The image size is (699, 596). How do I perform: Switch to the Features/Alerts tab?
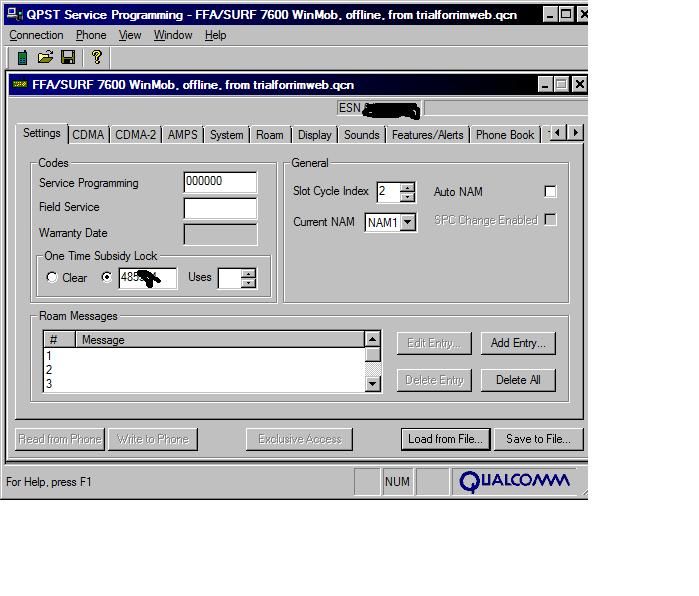[428, 135]
